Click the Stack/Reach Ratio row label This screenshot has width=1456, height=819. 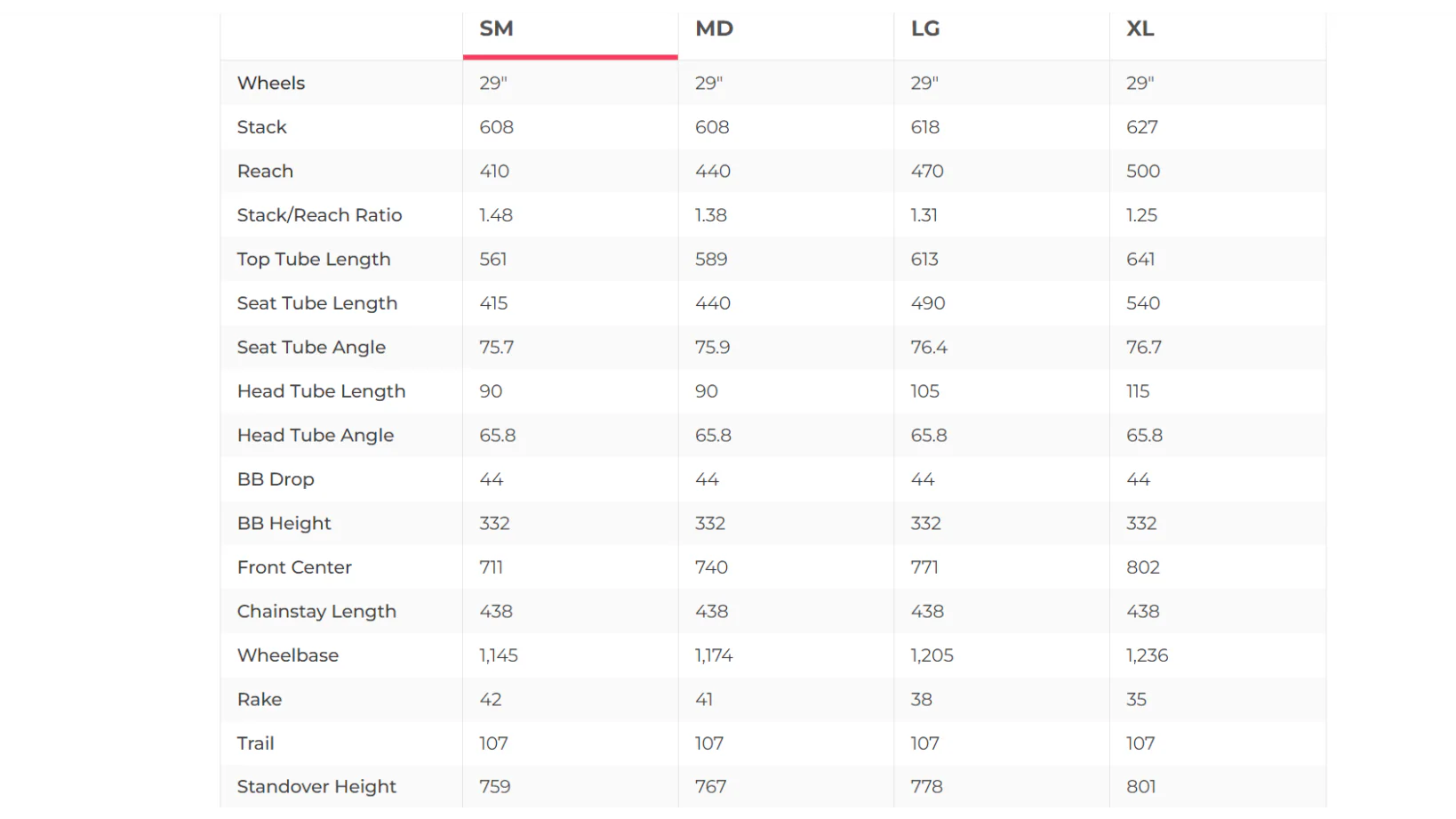tap(319, 215)
